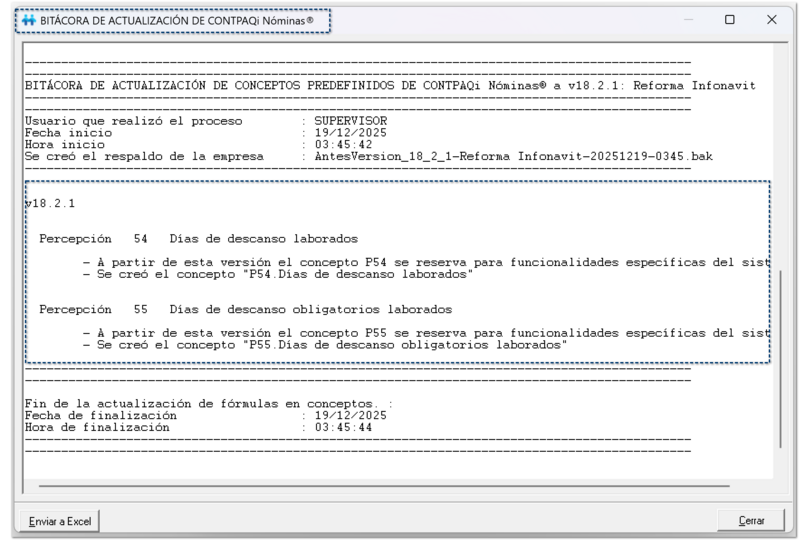
Task: Click the Fecha inicio 19/12/2025 value
Action: click(x=351, y=133)
